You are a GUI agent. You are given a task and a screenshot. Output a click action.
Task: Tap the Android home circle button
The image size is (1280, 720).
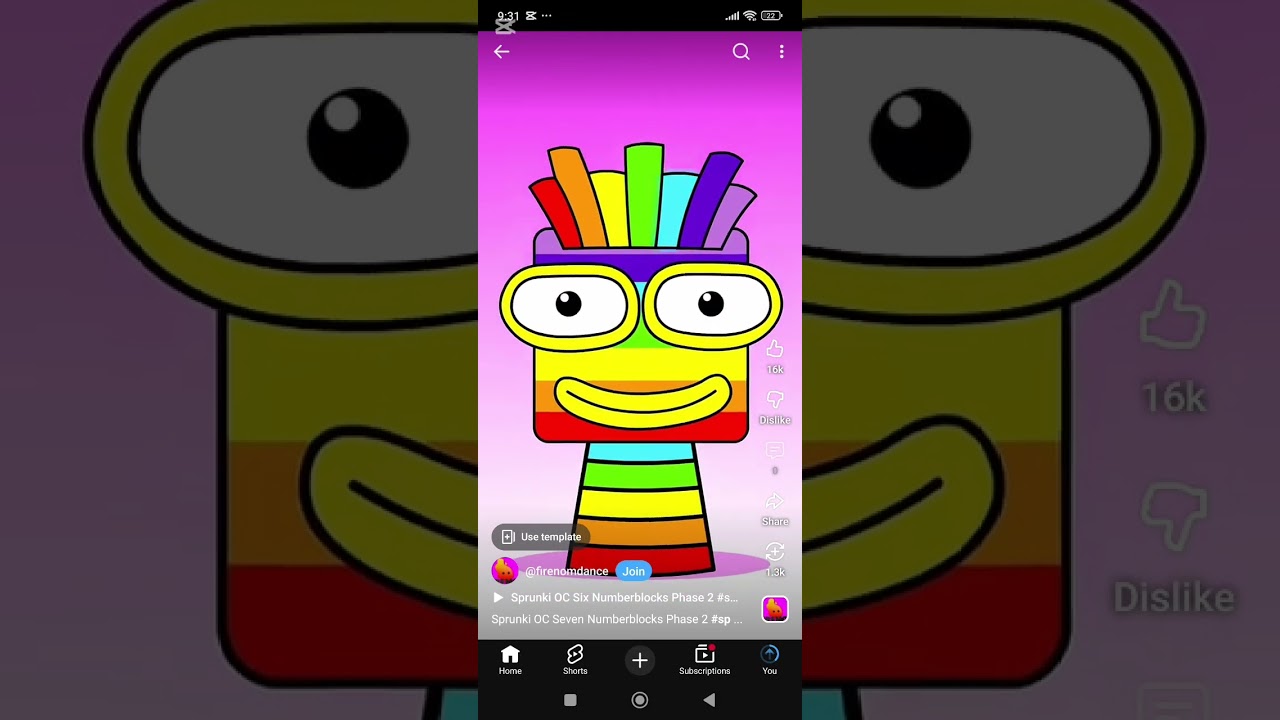point(640,700)
